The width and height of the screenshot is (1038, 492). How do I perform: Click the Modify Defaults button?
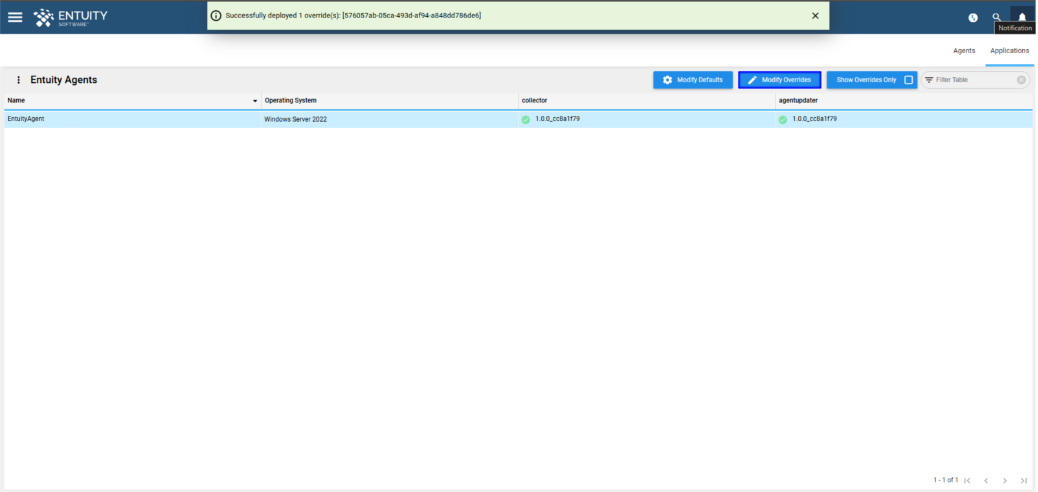click(692, 80)
